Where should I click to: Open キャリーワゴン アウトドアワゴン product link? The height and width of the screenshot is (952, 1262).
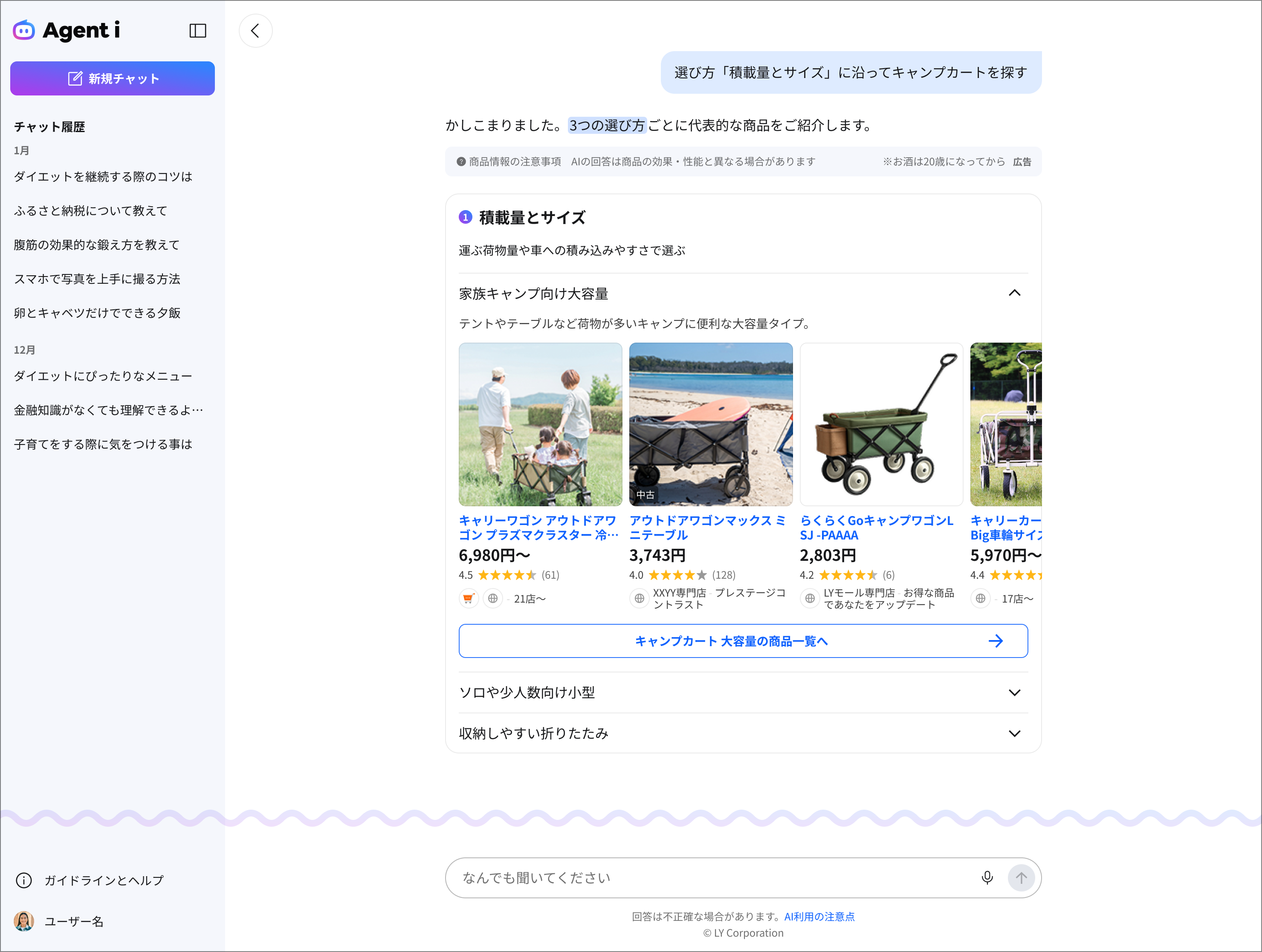538,528
